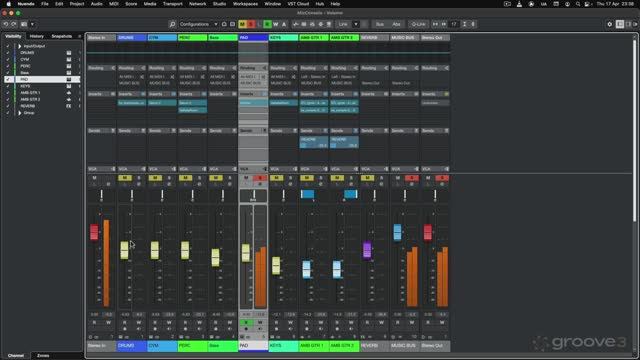Screen dimensions: 640x360
Task: Toggle visibility check for KEYS row
Action: [7, 86]
